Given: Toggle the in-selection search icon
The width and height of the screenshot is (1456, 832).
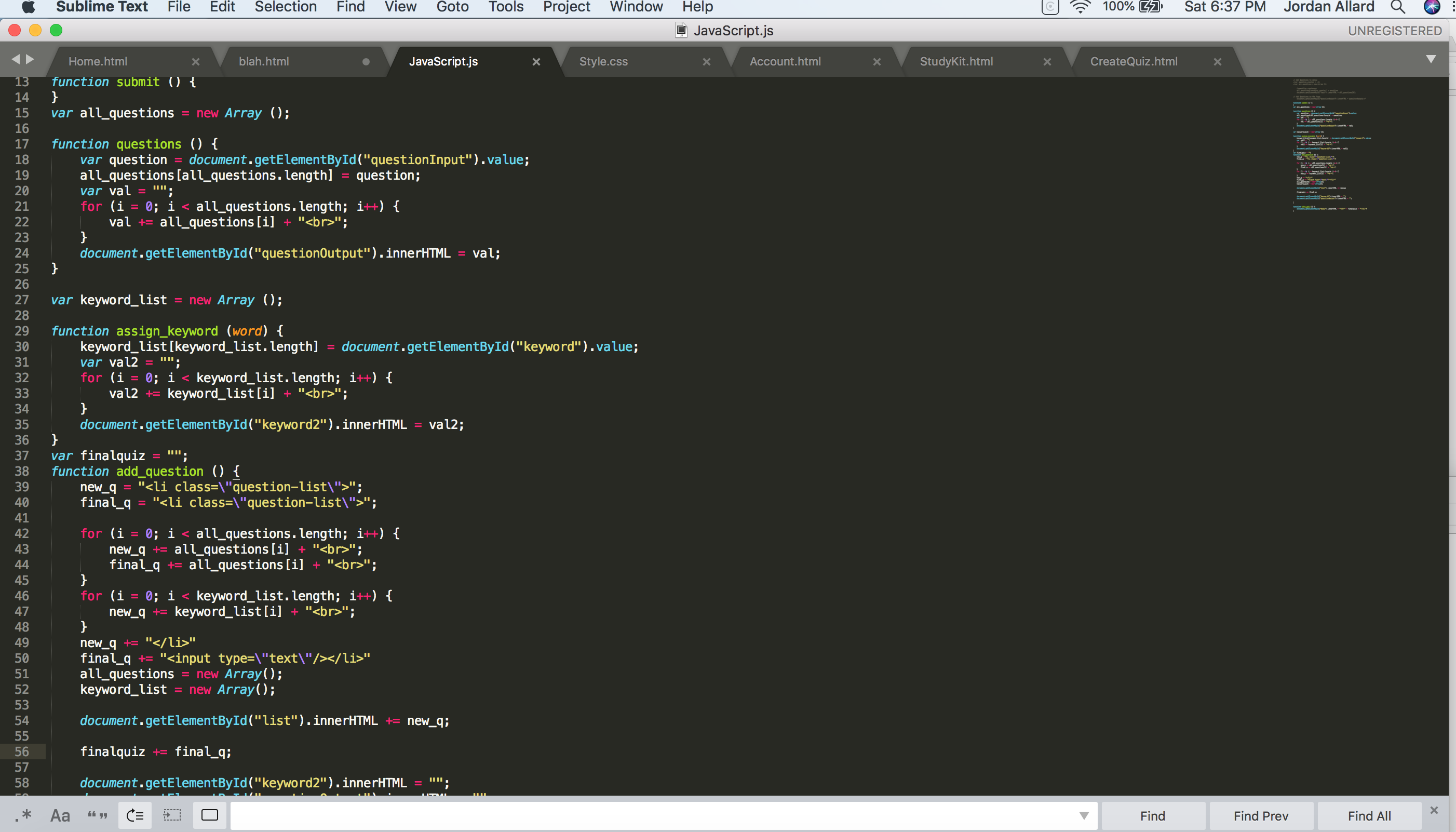Looking at the screenshot, I should coord(172,815).
